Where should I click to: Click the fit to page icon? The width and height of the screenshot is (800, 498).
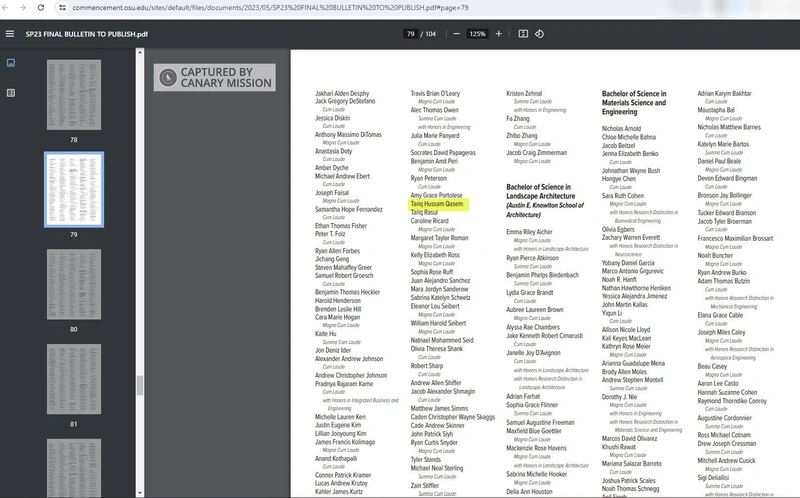523,33
